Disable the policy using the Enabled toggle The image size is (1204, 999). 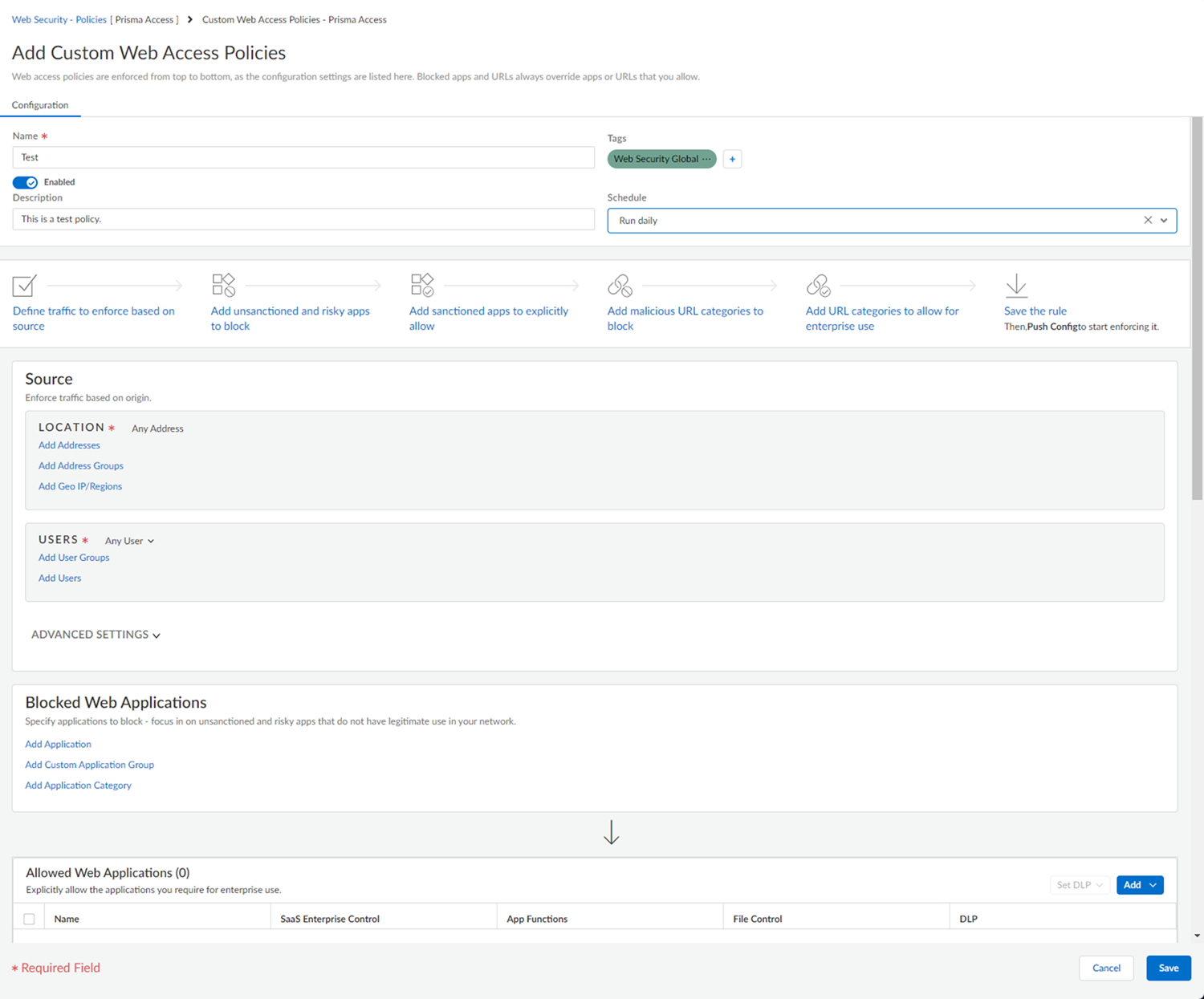point(25,182)
